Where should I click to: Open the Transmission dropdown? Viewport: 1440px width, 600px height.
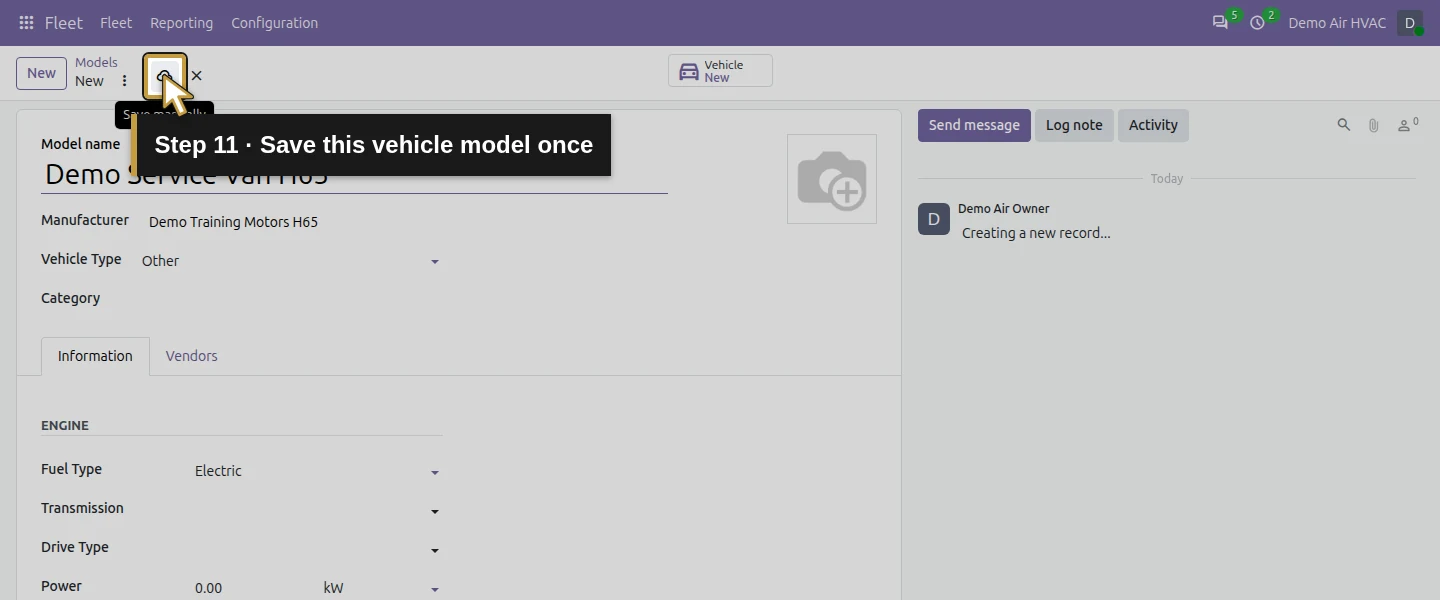[318, 510]
